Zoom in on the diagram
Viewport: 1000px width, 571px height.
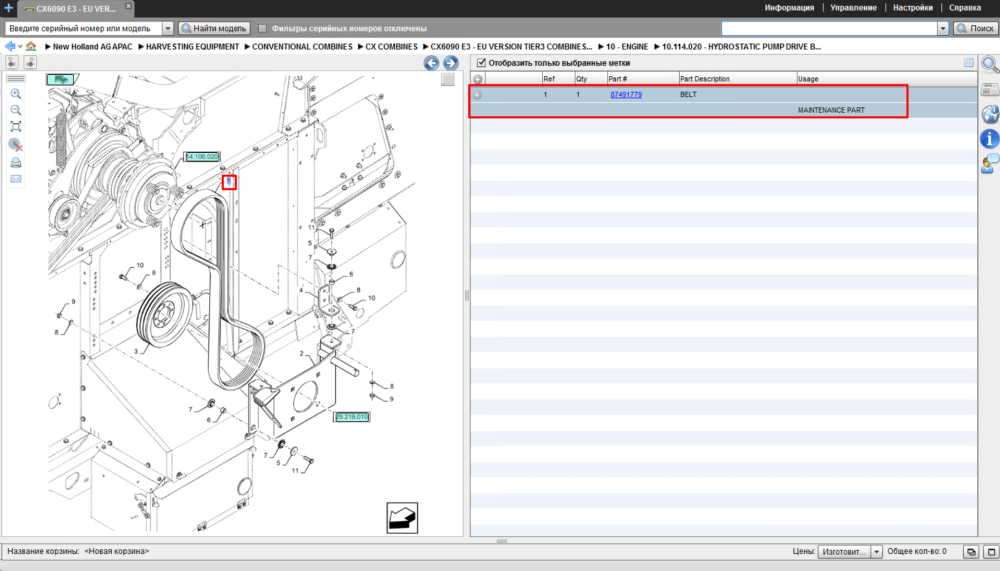point(15,94)
